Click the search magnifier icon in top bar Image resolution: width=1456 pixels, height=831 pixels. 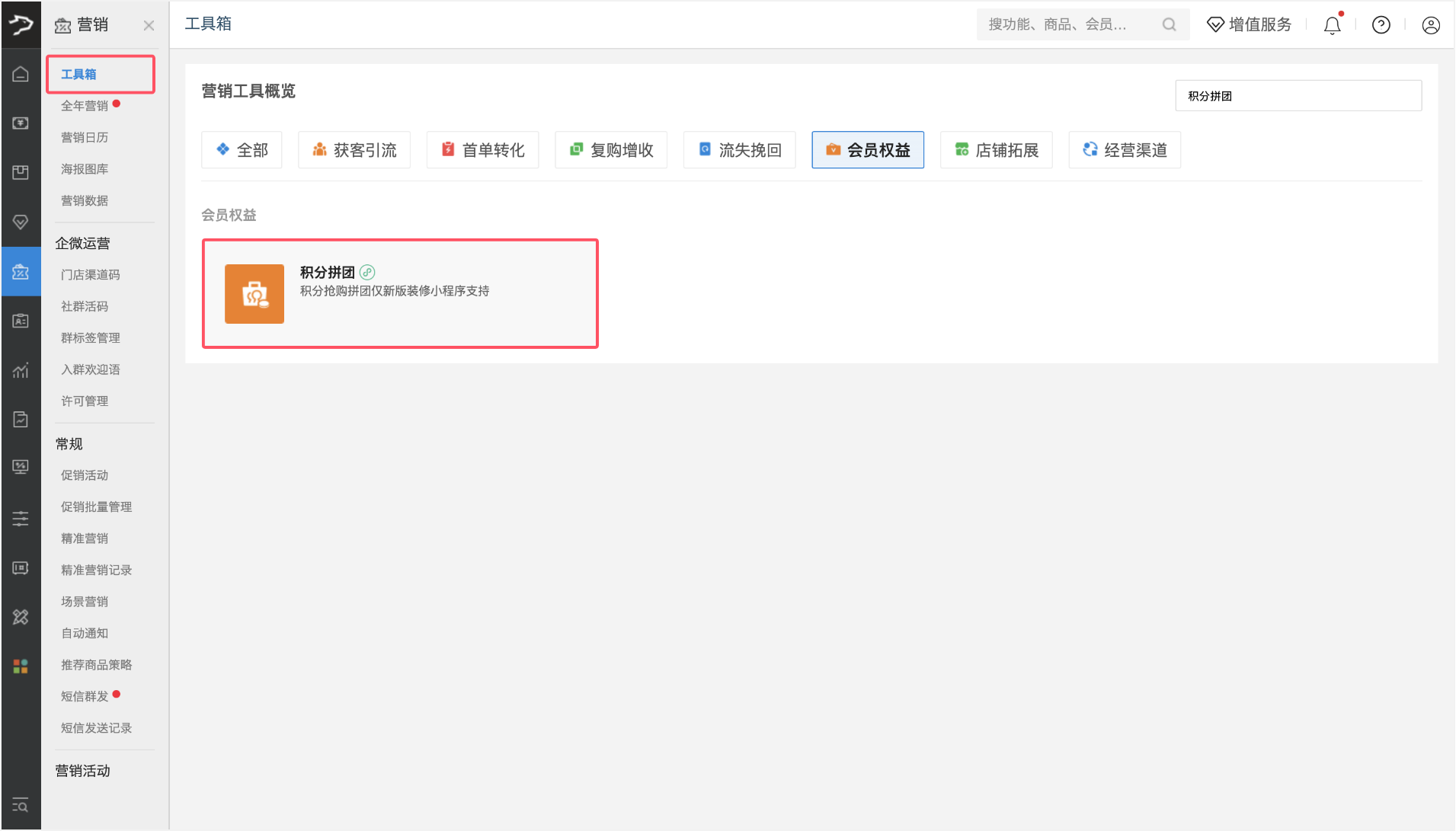pyautogui.click(x=1169, y=24)
